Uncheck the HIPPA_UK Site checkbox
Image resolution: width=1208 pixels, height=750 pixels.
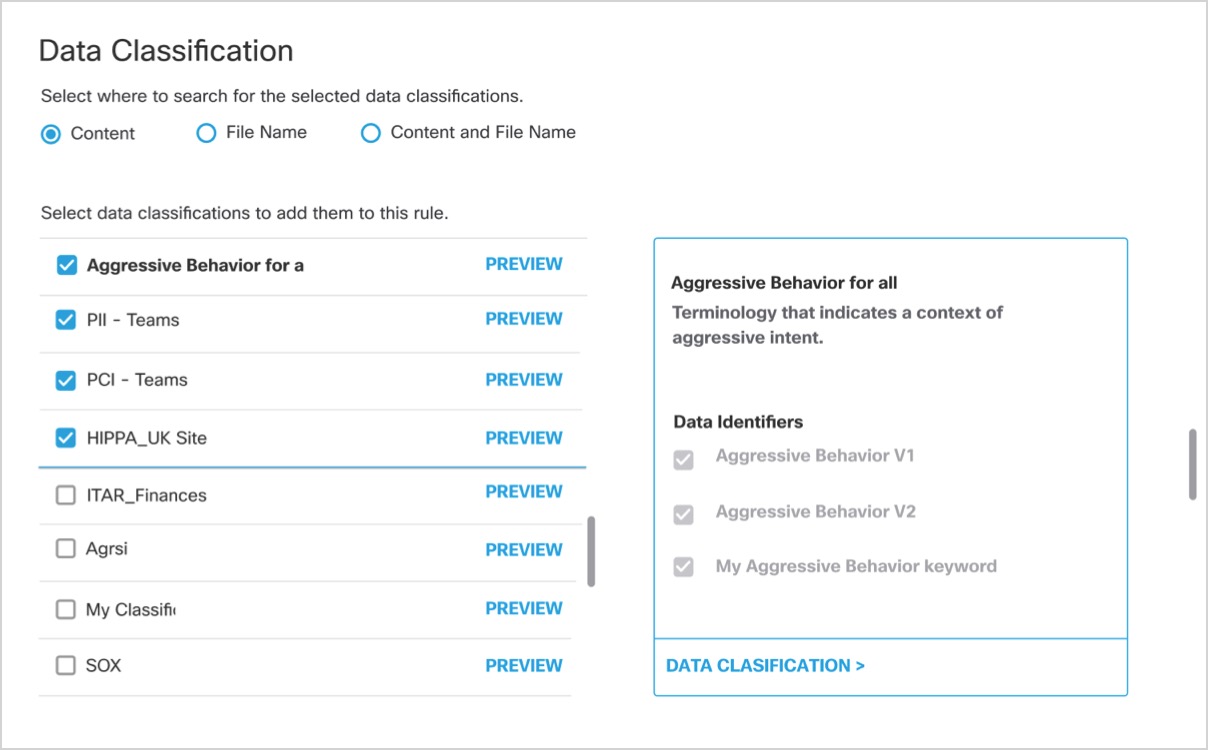[66, 438]
